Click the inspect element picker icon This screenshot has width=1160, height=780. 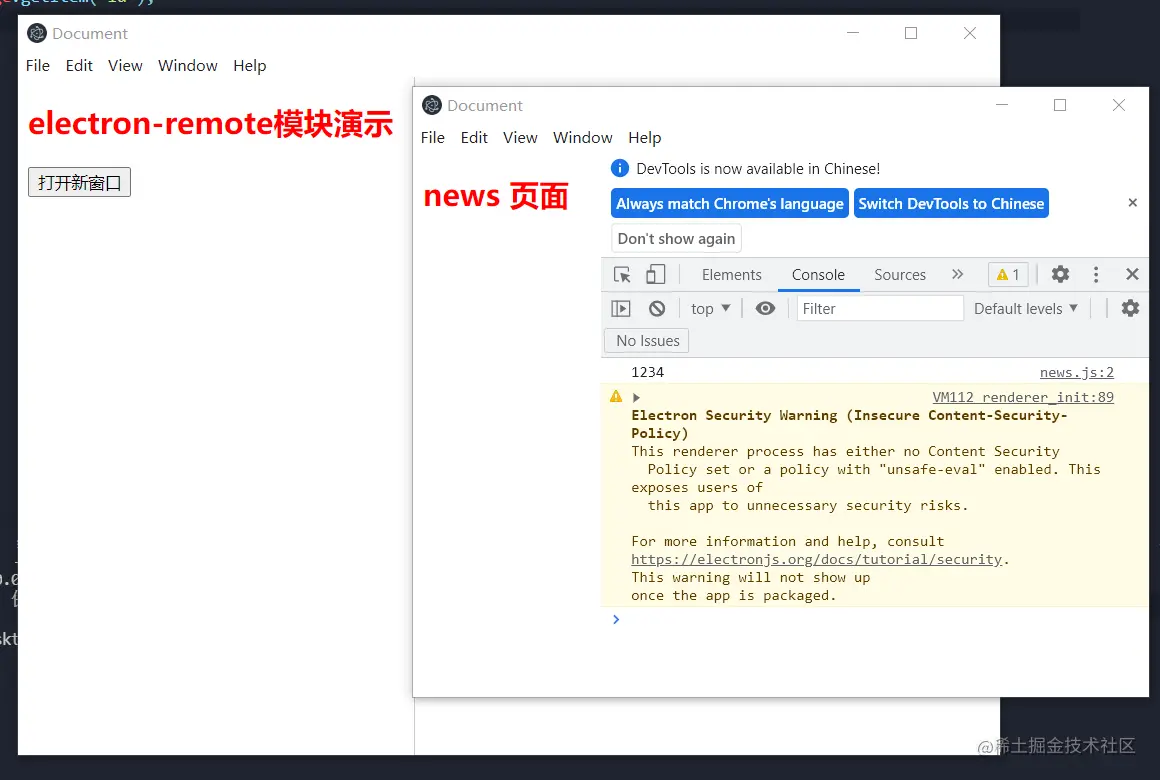(x=622, y=275)
